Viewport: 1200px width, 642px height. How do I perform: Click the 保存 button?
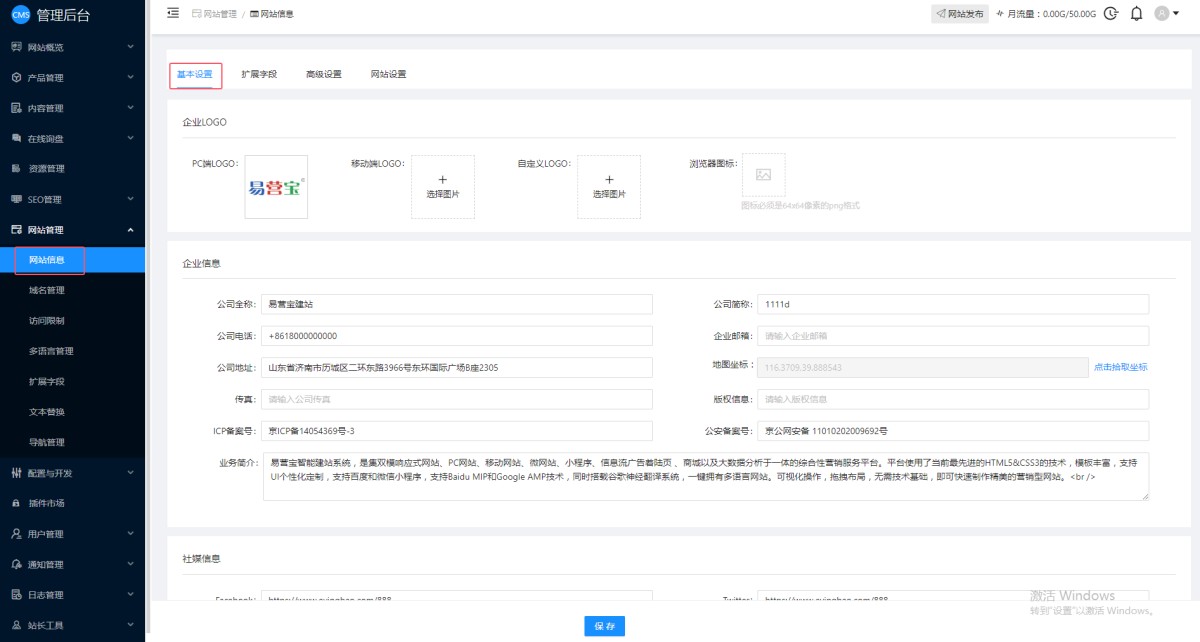(x=604, y=626)
